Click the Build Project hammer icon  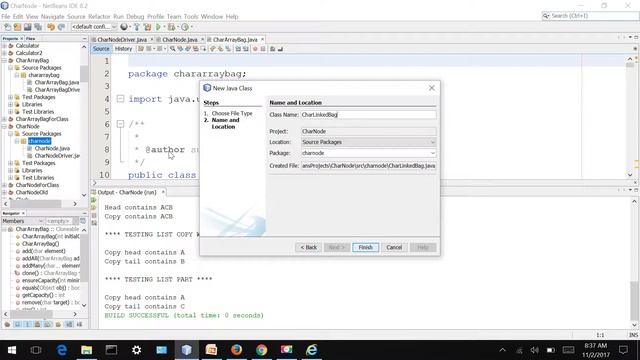[x=137, y=27]
